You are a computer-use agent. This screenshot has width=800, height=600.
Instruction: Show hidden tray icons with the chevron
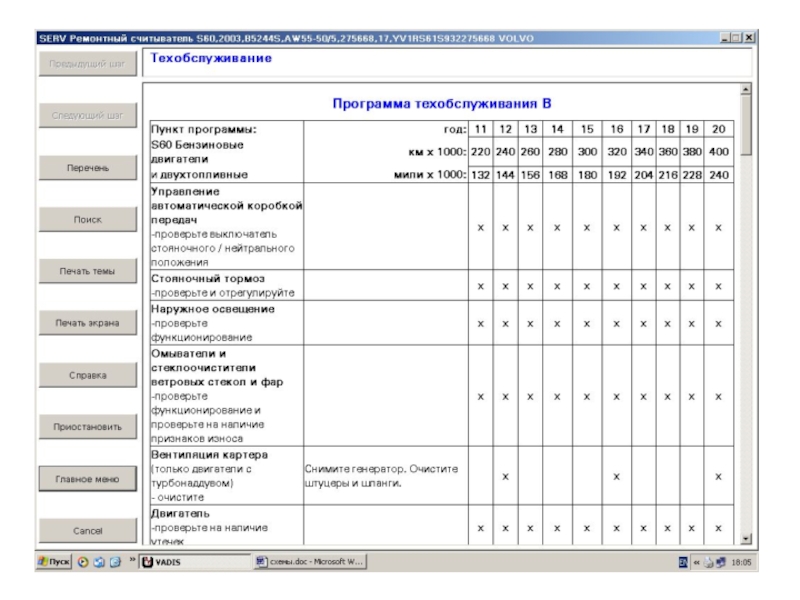tap(696, 562)
